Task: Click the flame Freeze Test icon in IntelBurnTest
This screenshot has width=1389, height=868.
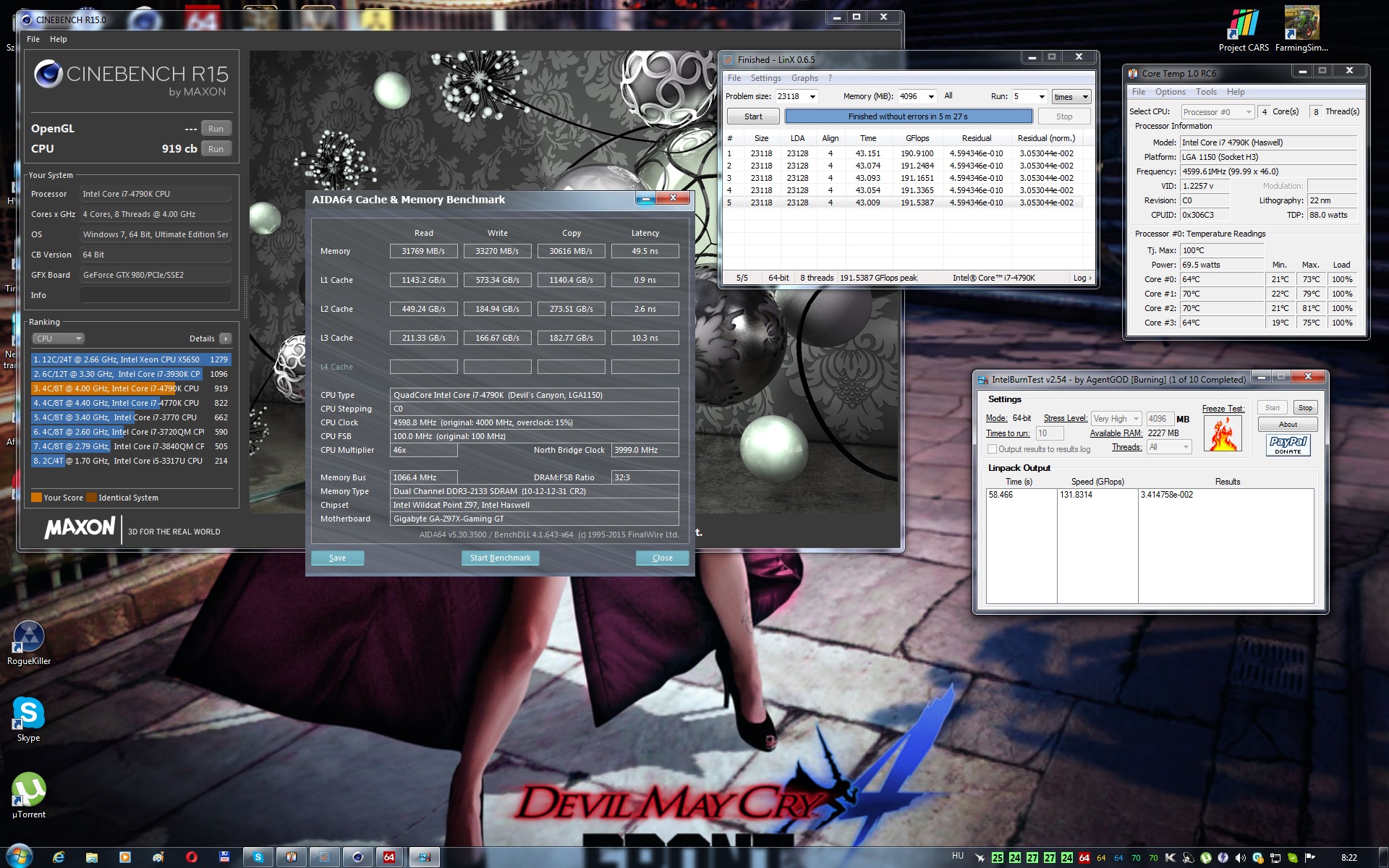Action: 1223,434
